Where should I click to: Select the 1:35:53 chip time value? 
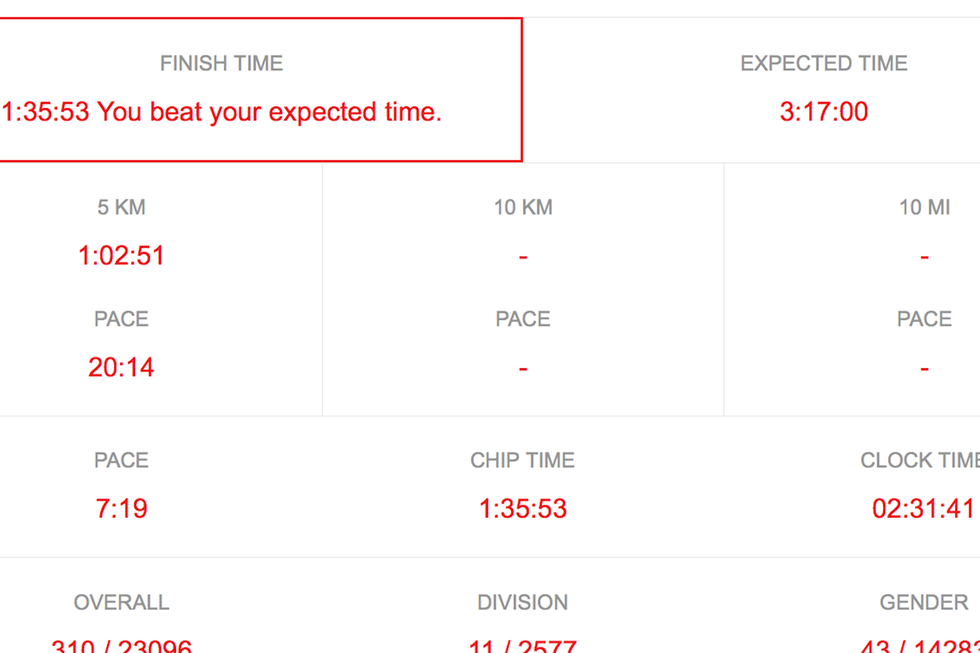(523, 508)
